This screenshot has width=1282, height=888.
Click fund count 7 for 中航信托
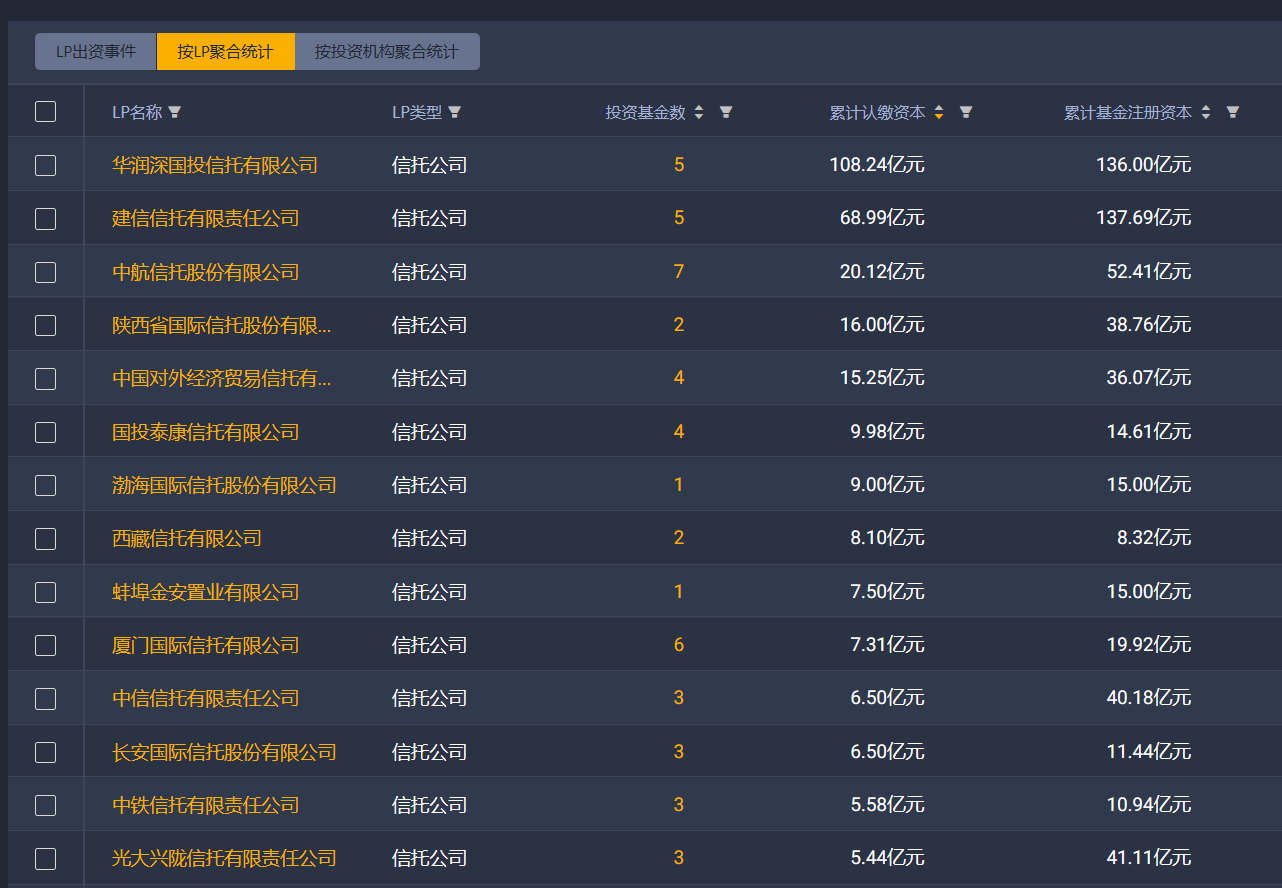pyautogui.click(x=679, y=272)
